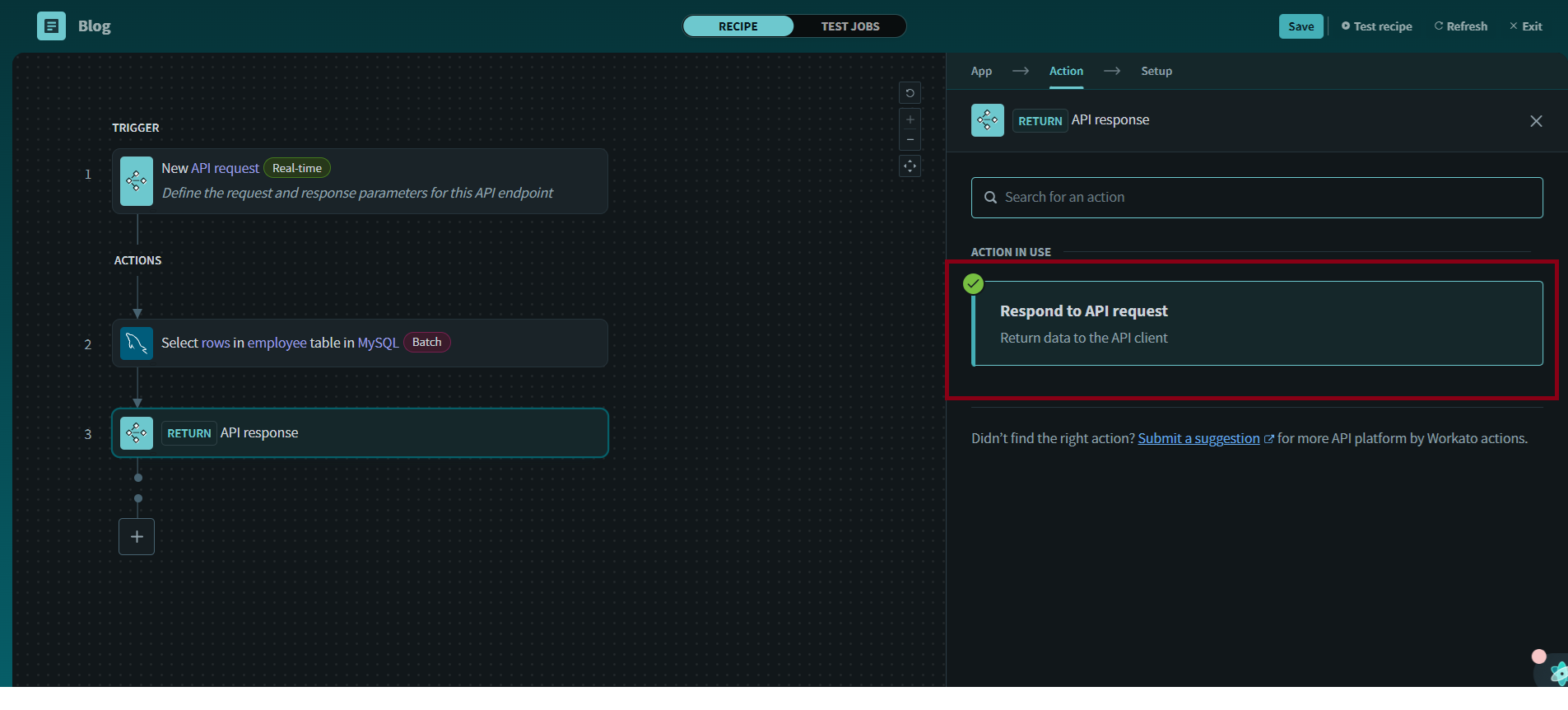The width and height of the screenshot is (1568, 710).
Task: Open the Submit a suggestion link
Action: click(1198, 438)
